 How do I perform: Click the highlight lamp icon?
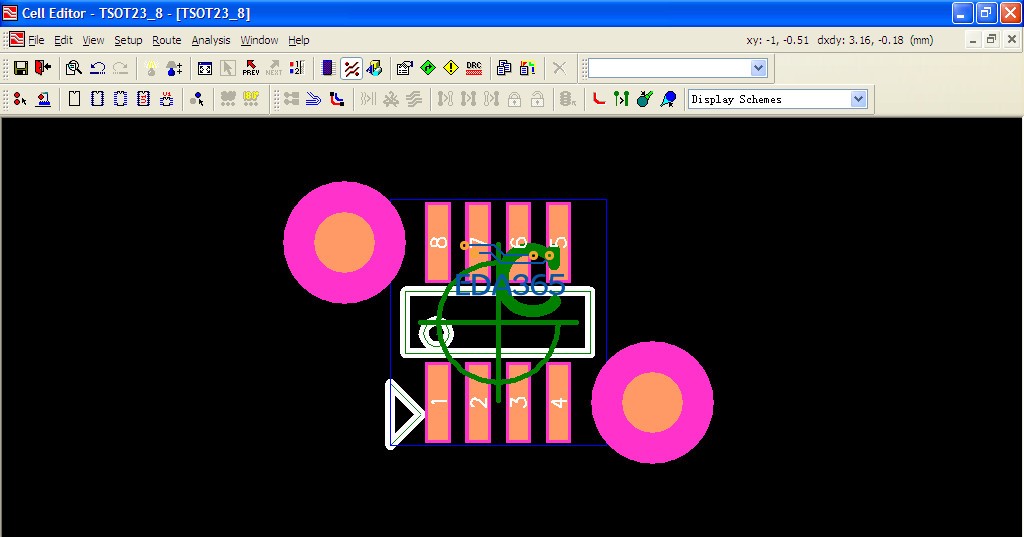click(152, 68)
